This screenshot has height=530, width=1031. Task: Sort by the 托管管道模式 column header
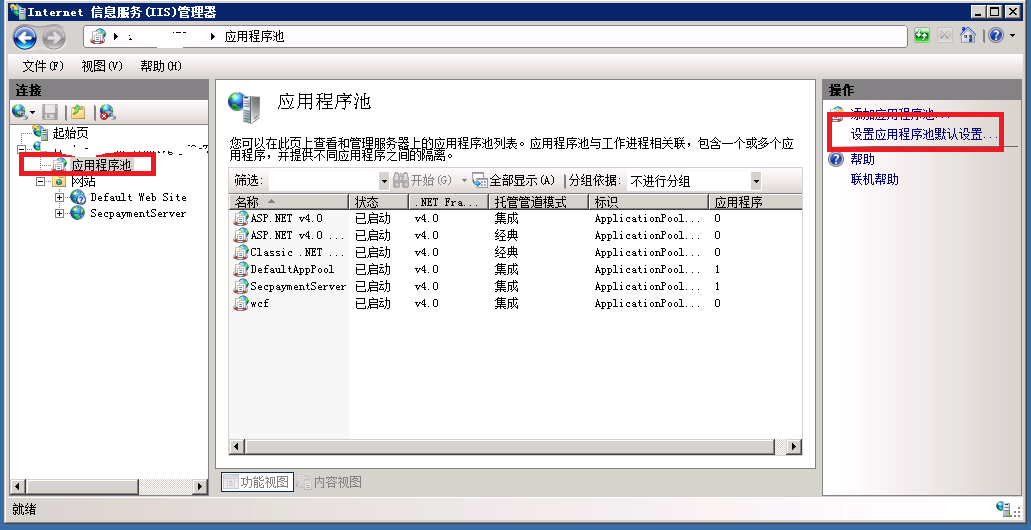(x=539, y=202)
